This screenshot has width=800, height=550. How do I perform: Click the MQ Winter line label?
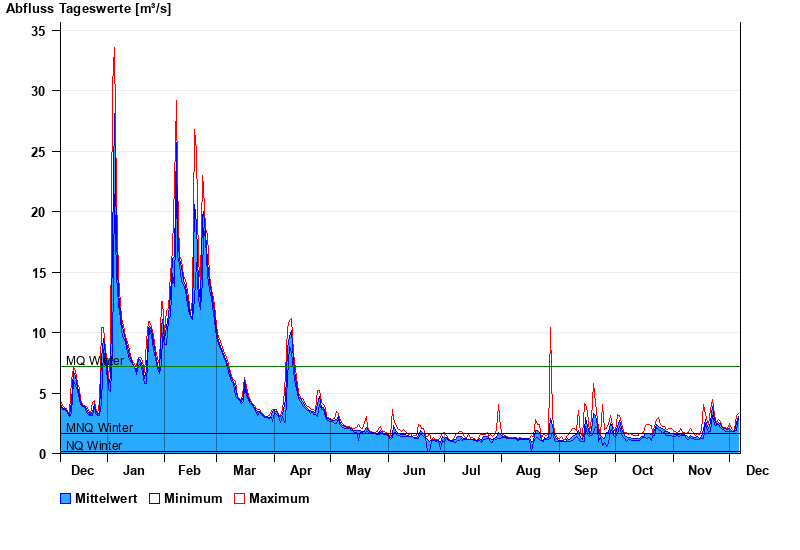[x=95, y=361]
